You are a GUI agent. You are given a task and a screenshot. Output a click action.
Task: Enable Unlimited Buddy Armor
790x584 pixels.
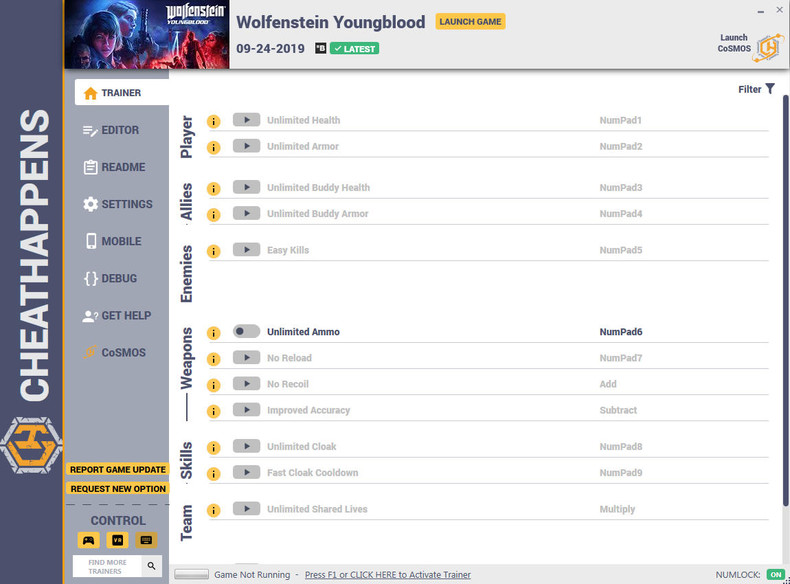tap(246, 213)
